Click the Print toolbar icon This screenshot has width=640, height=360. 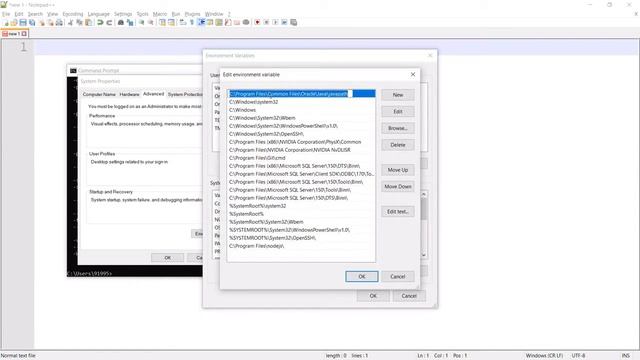[x=59, y=22]
